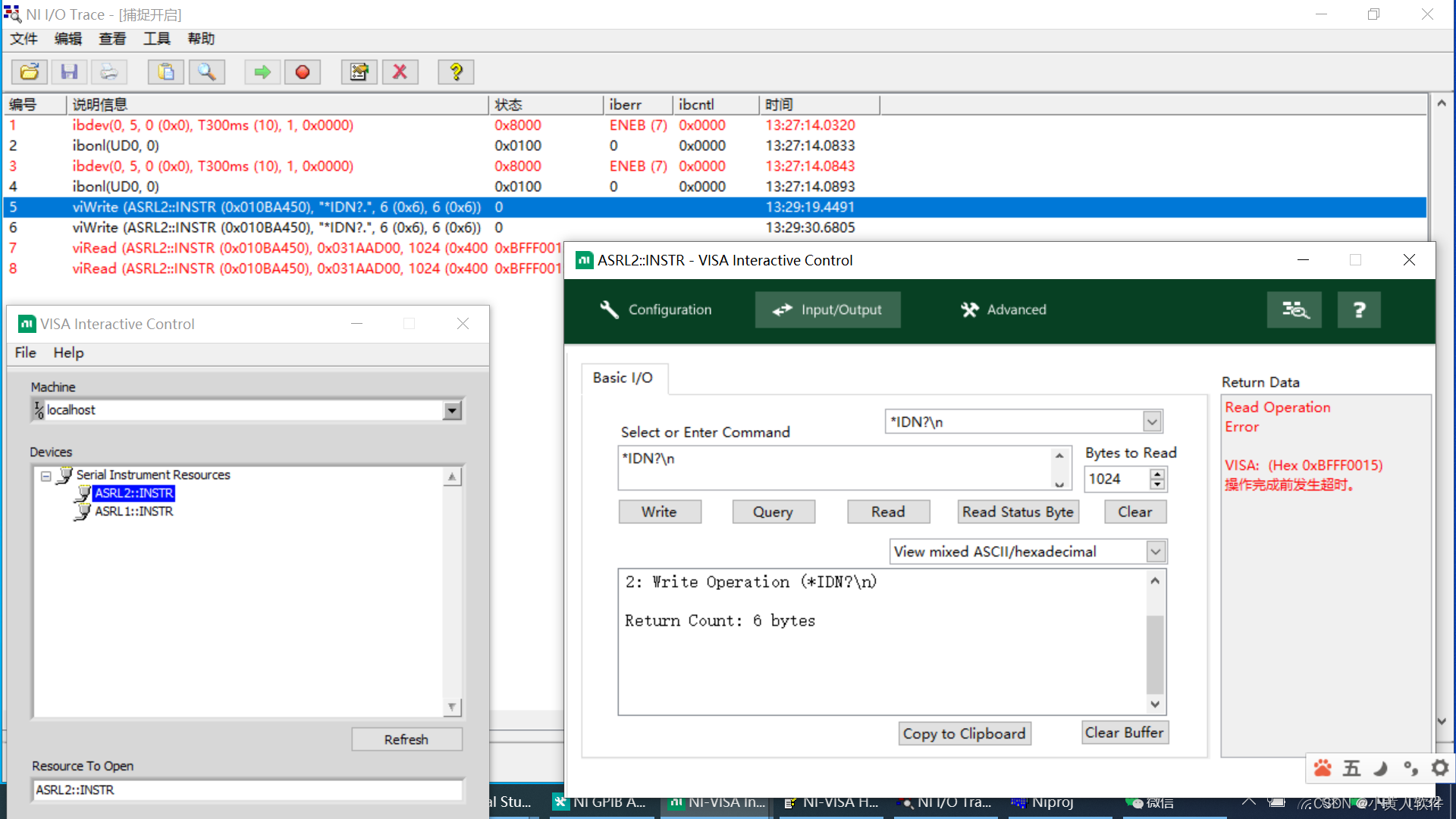Viewport: 1456px width, 819px height.
Task: Open the properties options toolbar icon
Action: (x=359, y=72)
